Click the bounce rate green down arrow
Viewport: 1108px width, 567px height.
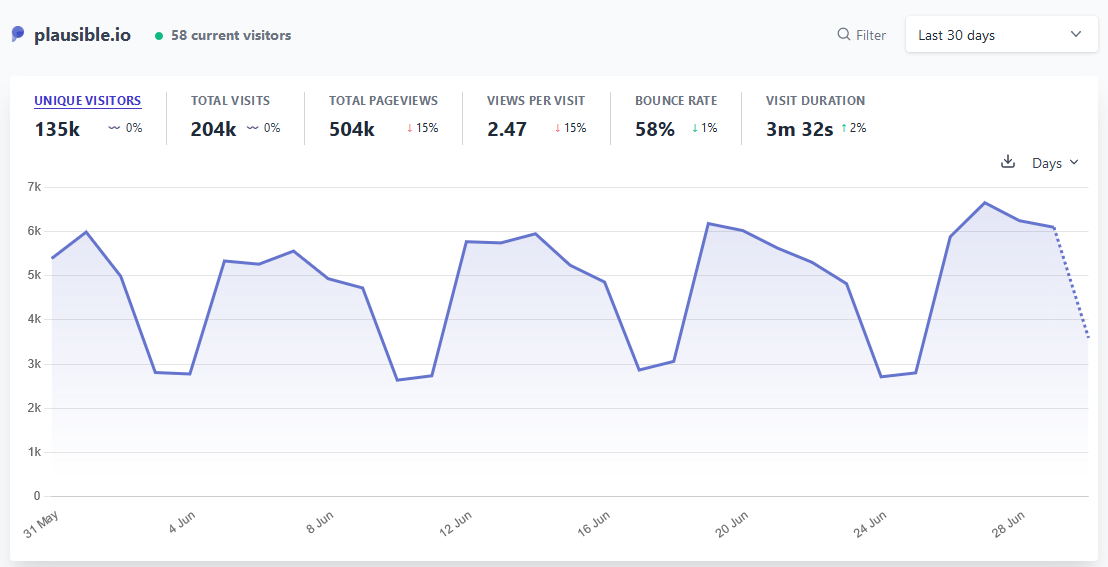pyautogui.click(x=695, y=128)
